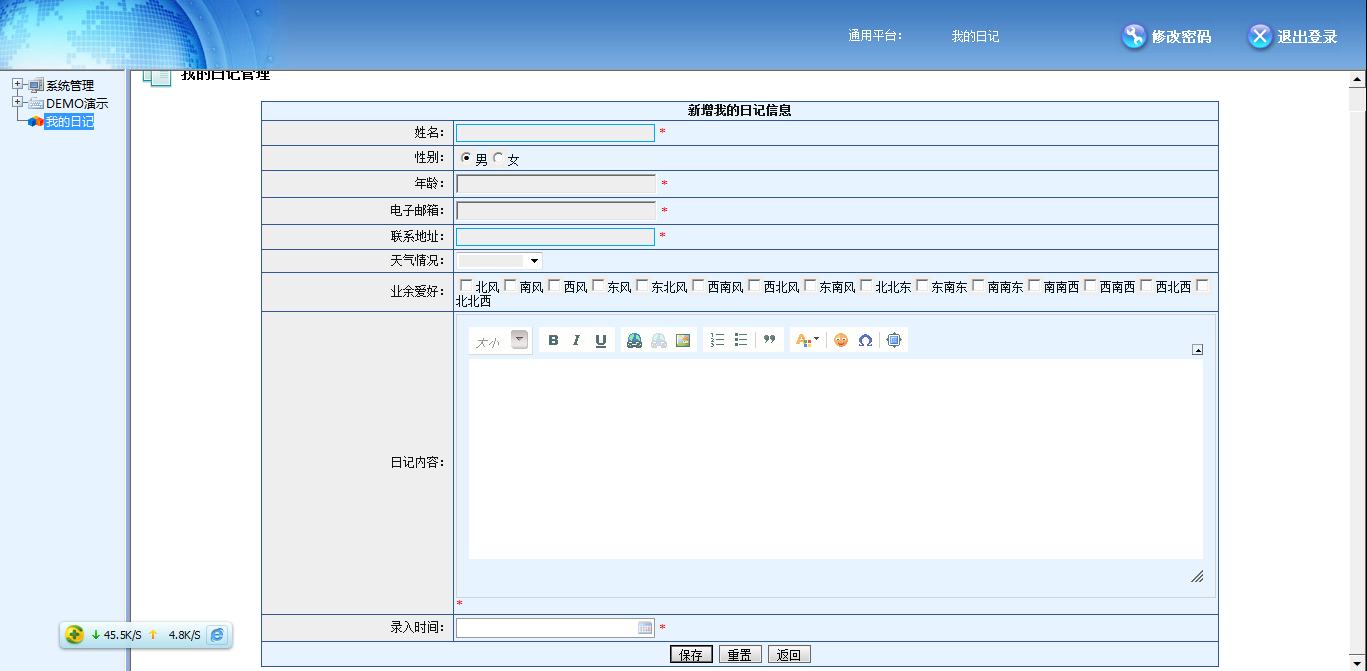Maximize the editor with the fullscreen icon

click(894, 340)
